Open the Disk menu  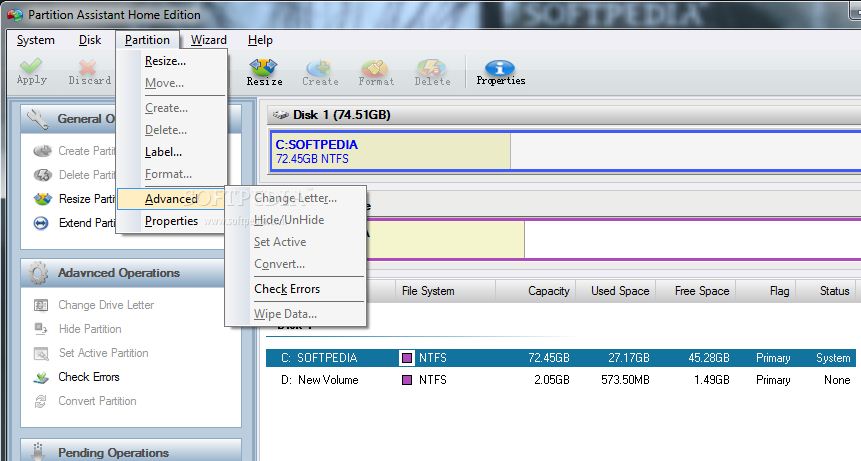(90, 40)
